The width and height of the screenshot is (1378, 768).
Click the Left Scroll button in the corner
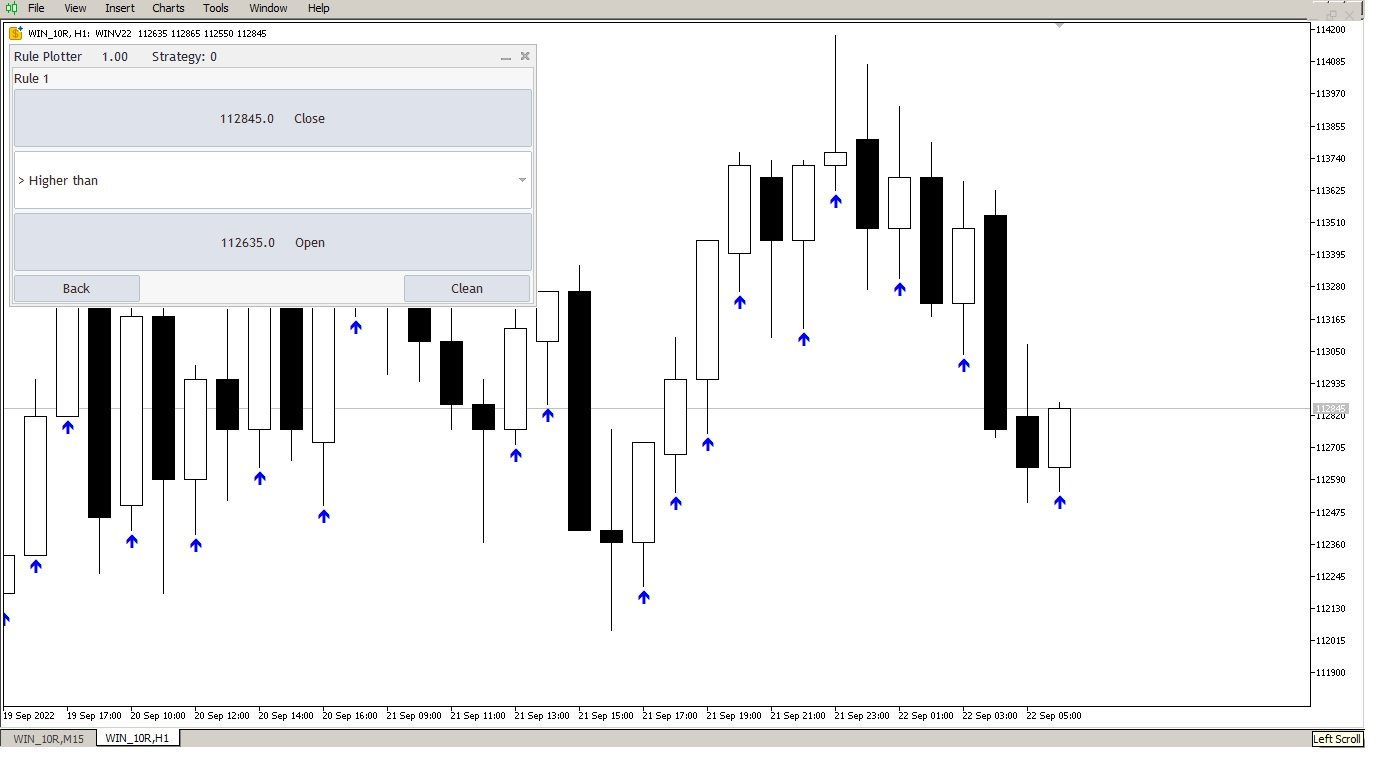1337,739
